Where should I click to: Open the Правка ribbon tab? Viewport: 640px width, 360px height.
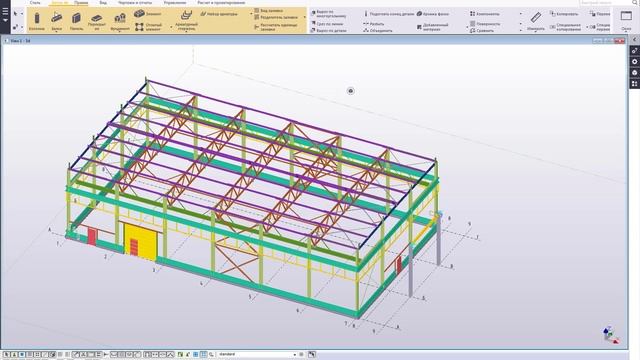point(81,2)
